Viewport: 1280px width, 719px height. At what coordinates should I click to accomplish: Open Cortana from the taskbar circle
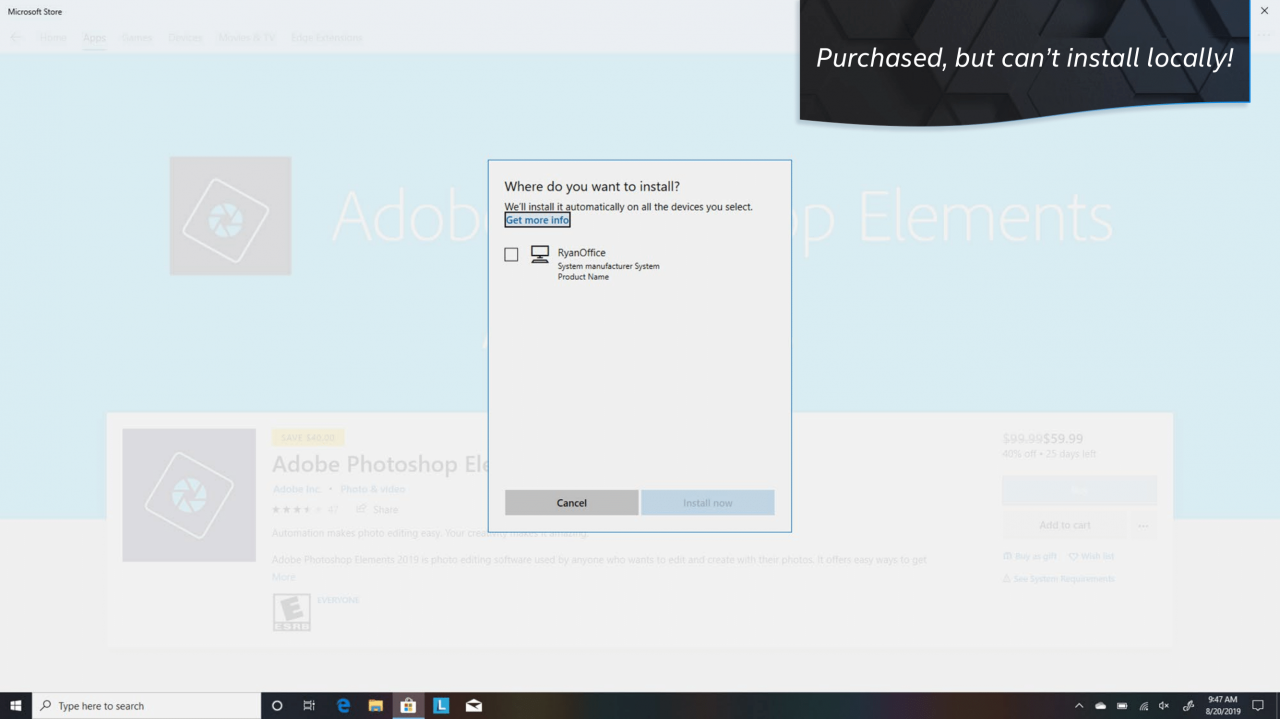[277, 705]
